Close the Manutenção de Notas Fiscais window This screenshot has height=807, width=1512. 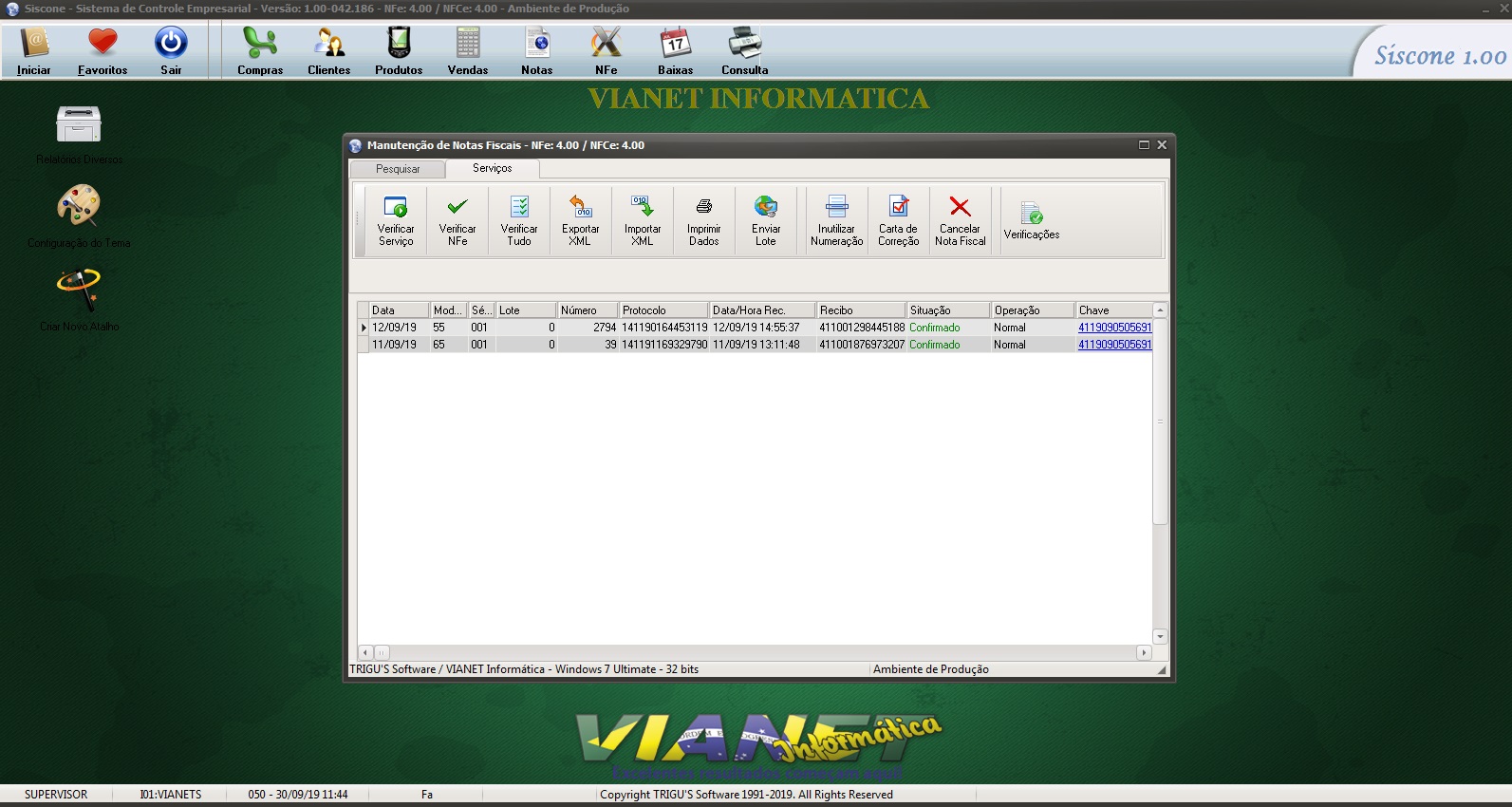coord(1162,145)
